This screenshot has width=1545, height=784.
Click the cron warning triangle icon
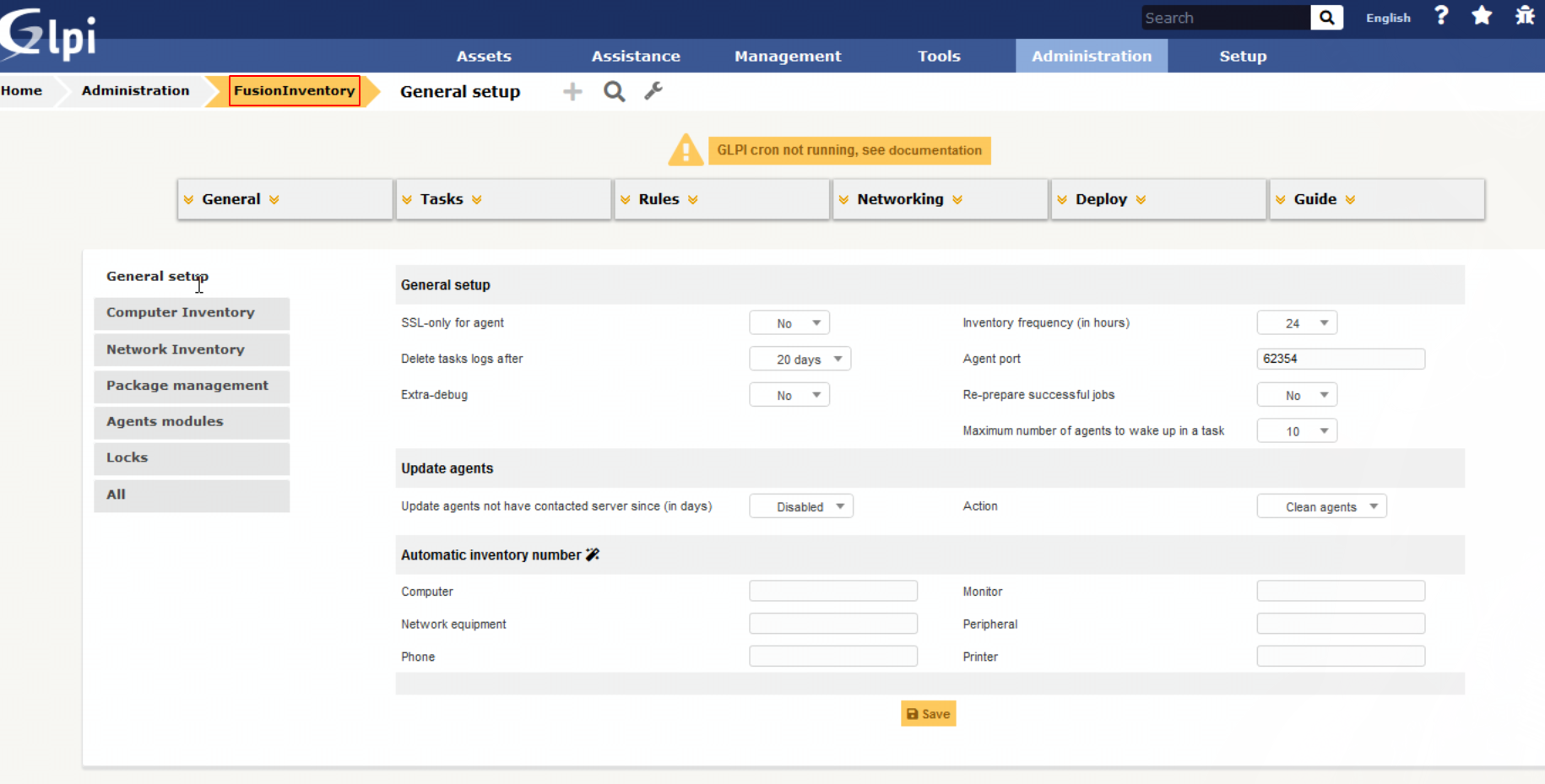click(686, 150)
